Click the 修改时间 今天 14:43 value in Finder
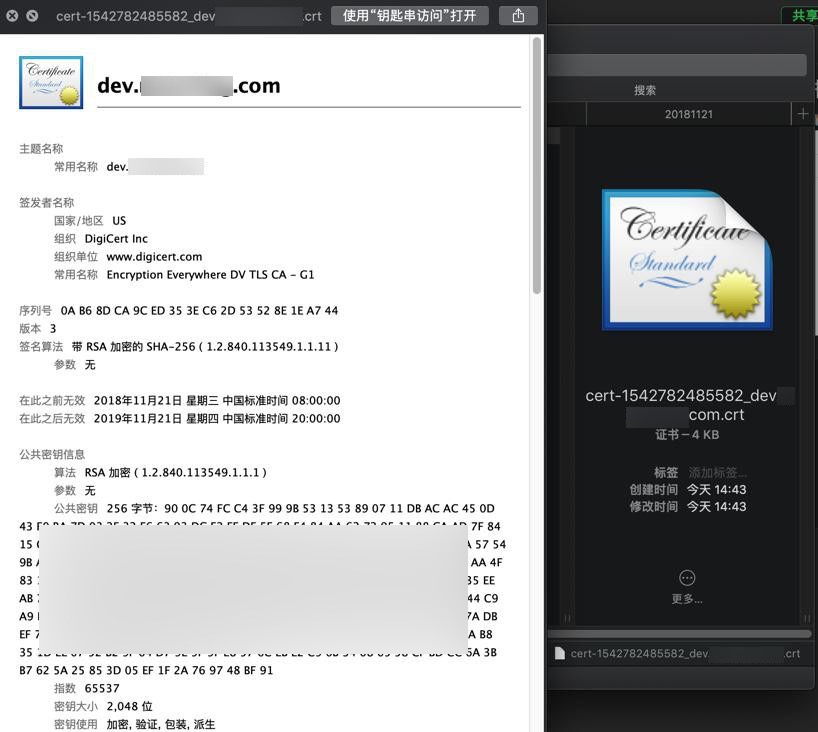The width and height of the screenshot is (818, 732). point(716,507)
